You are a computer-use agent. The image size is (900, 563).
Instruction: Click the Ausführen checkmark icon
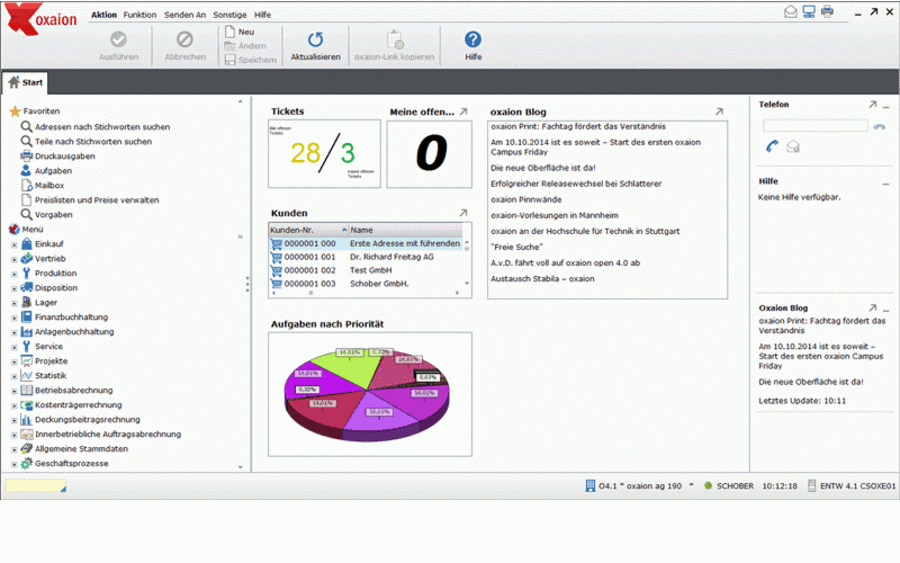[119, 40]
